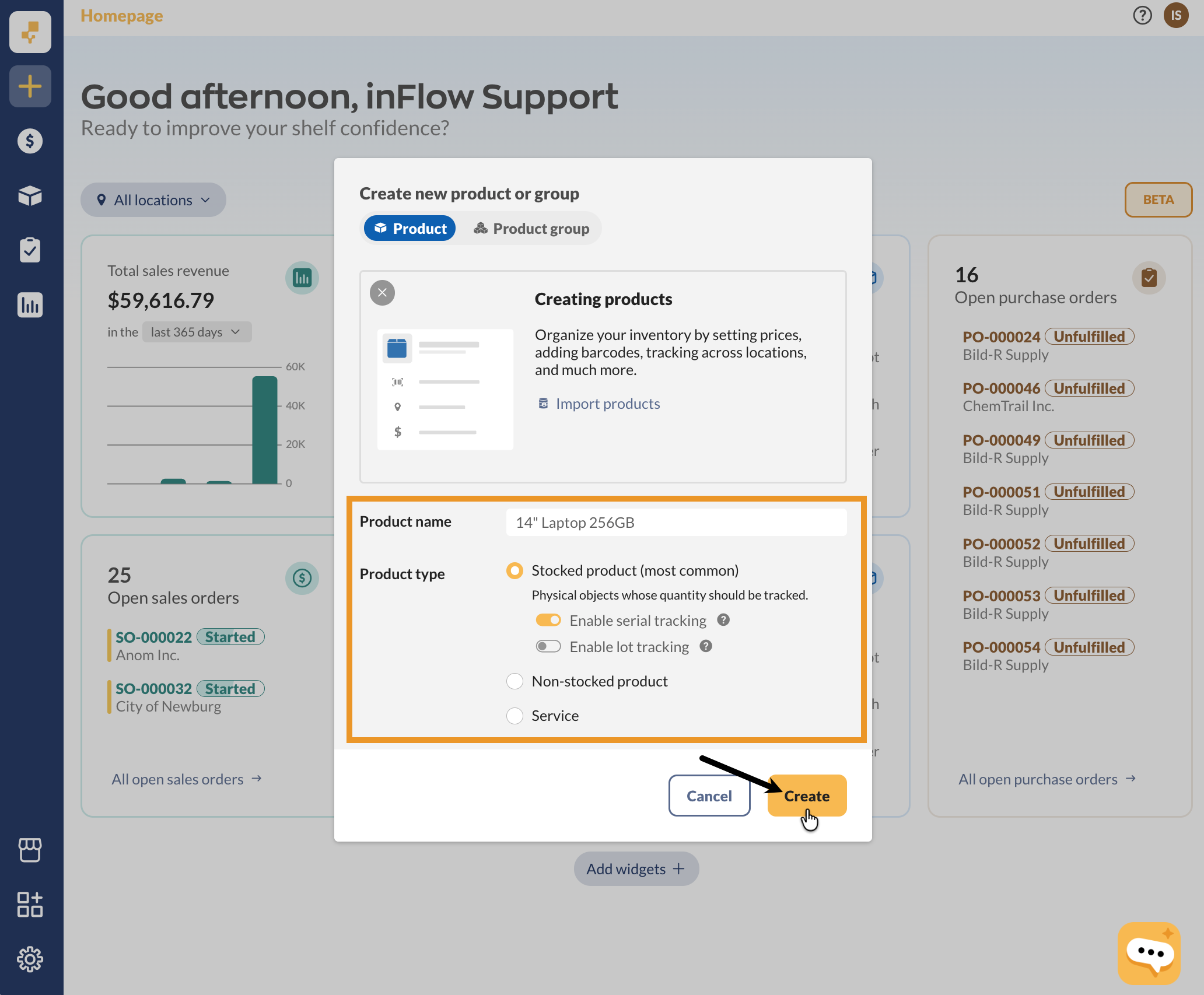Click the Create button
Viewport: 1204px width, 995px height.
pos(807,796)
